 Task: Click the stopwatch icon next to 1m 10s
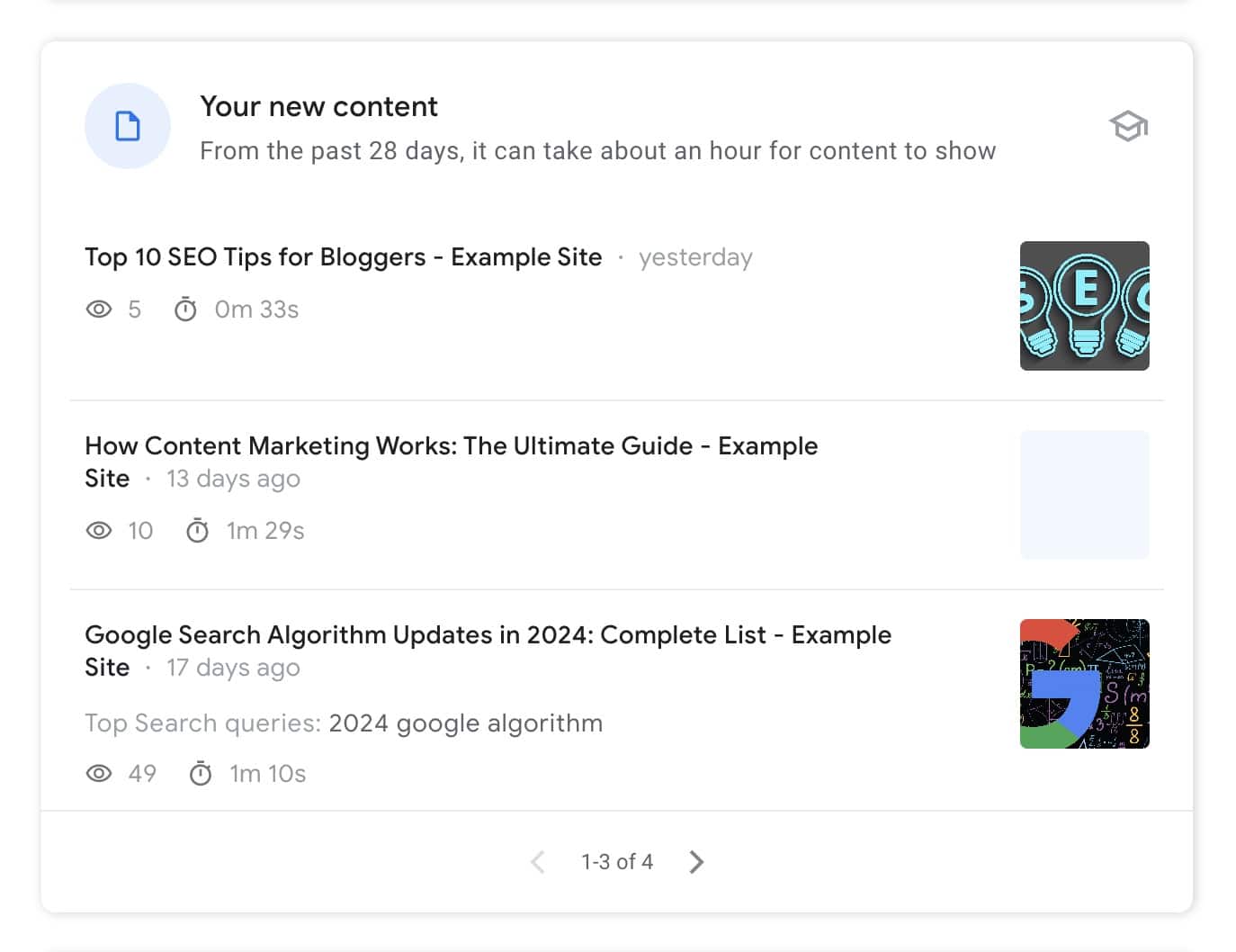pos(202,773)
